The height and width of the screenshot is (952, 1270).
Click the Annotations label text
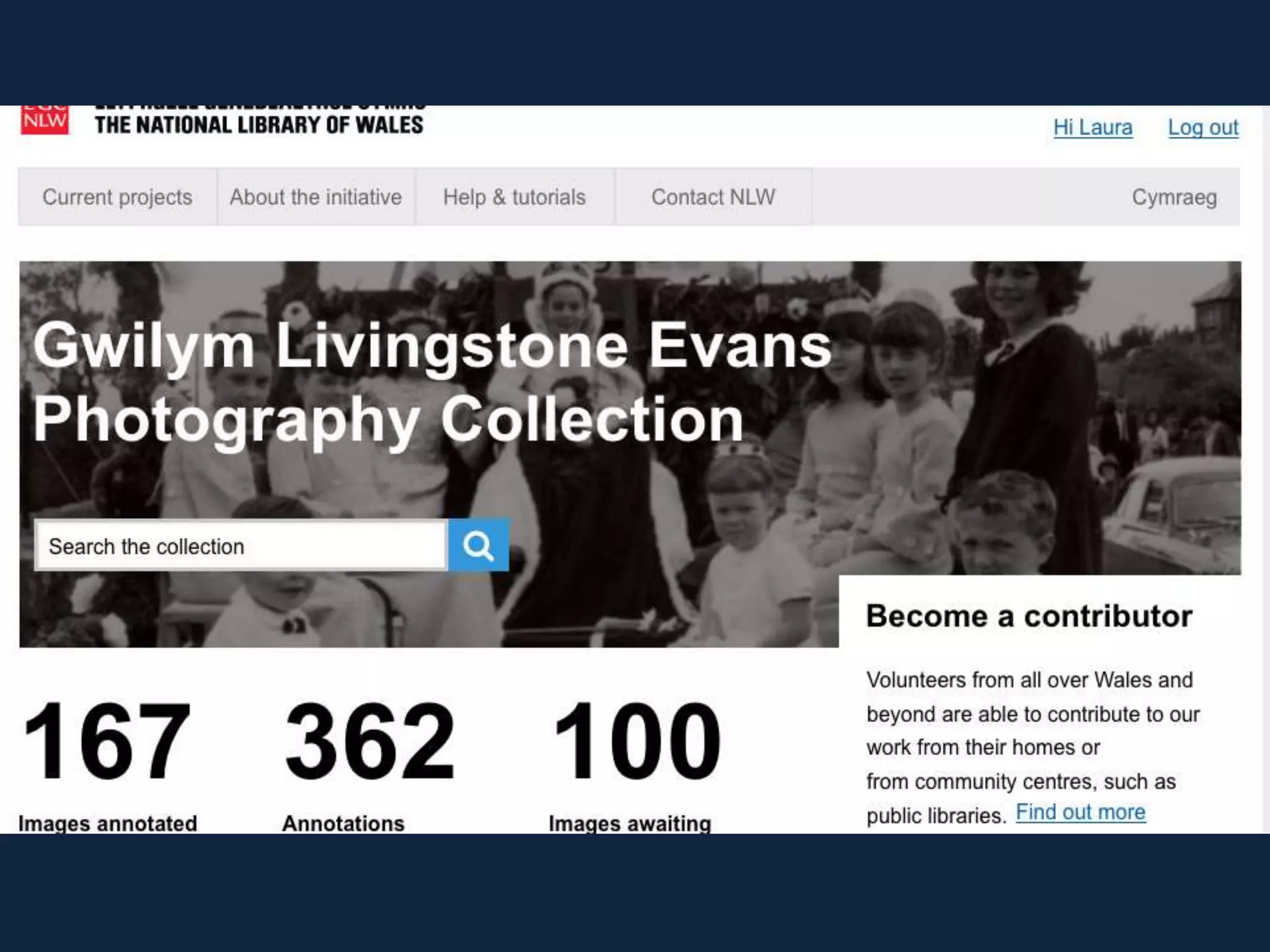(343, 823)
